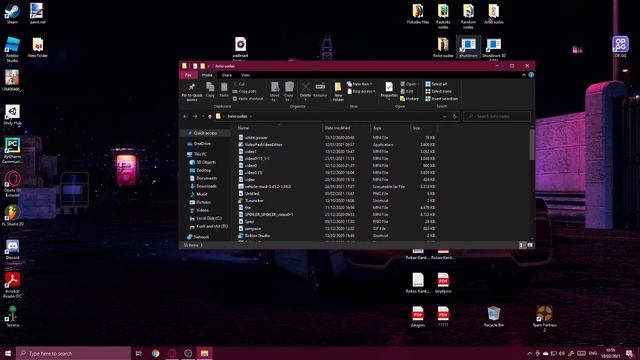Click Paste shortcut in ribbon
This screenshot has height=360, width=640.
[248, 99]
